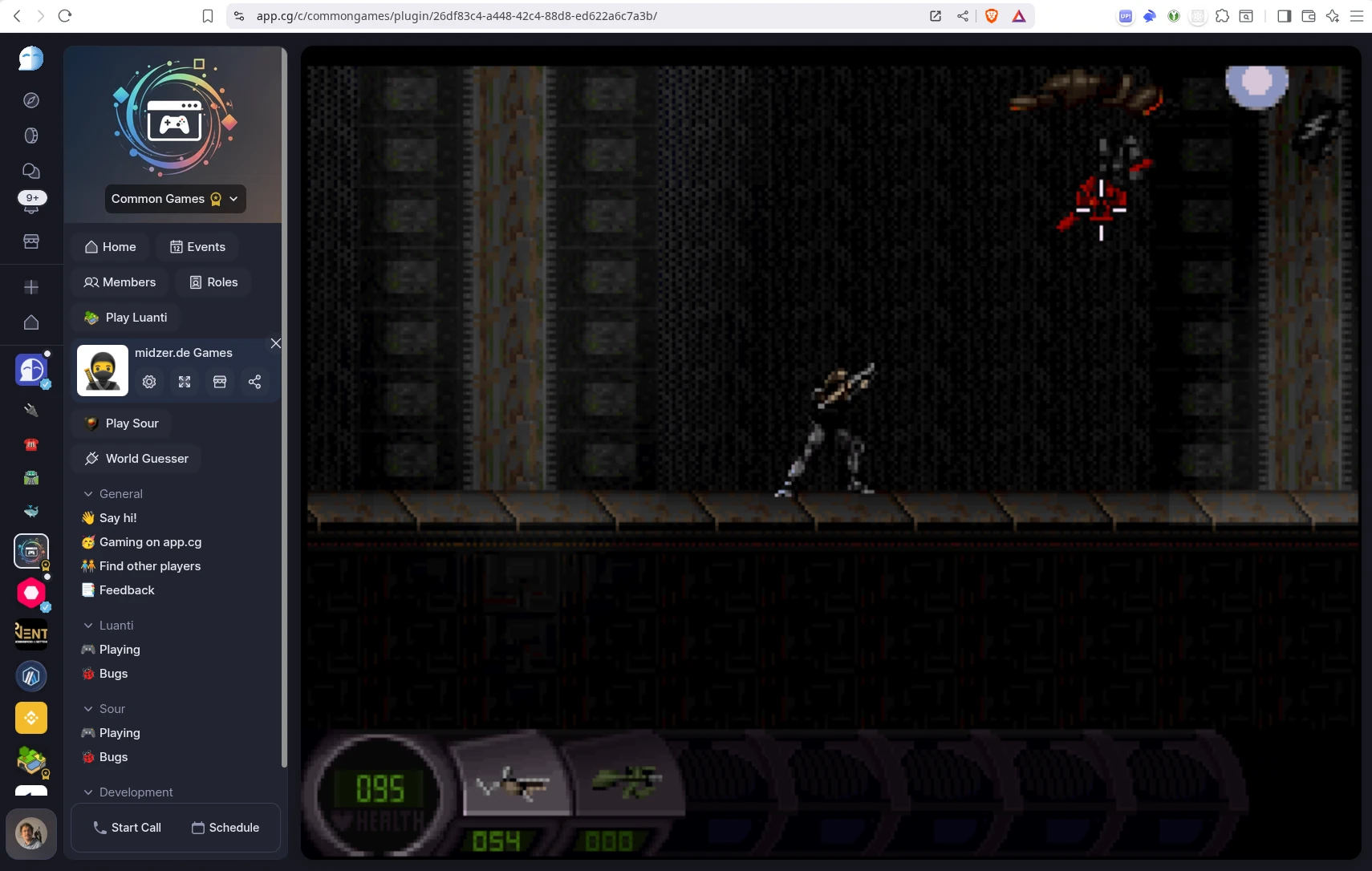This screenshot has width=1372, height=871.
Task: Open the Members tab
Action: (120, 282)
